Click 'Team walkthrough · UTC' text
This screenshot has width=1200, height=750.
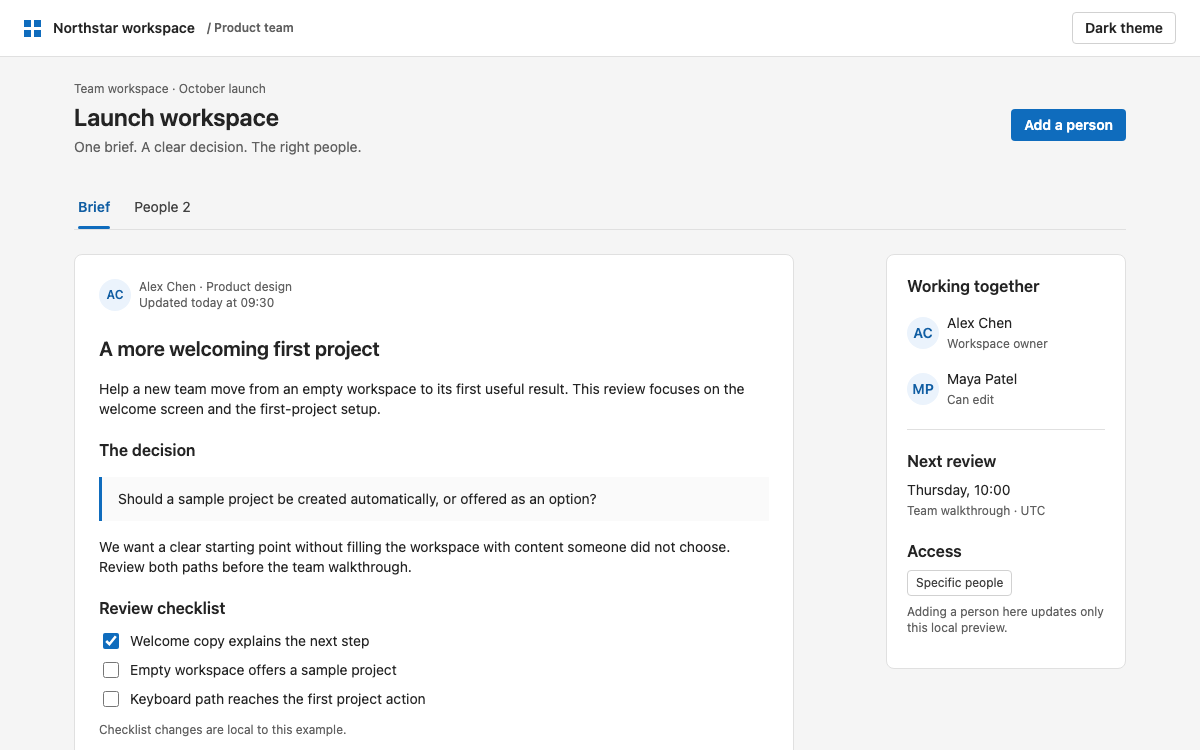(976, 511)
